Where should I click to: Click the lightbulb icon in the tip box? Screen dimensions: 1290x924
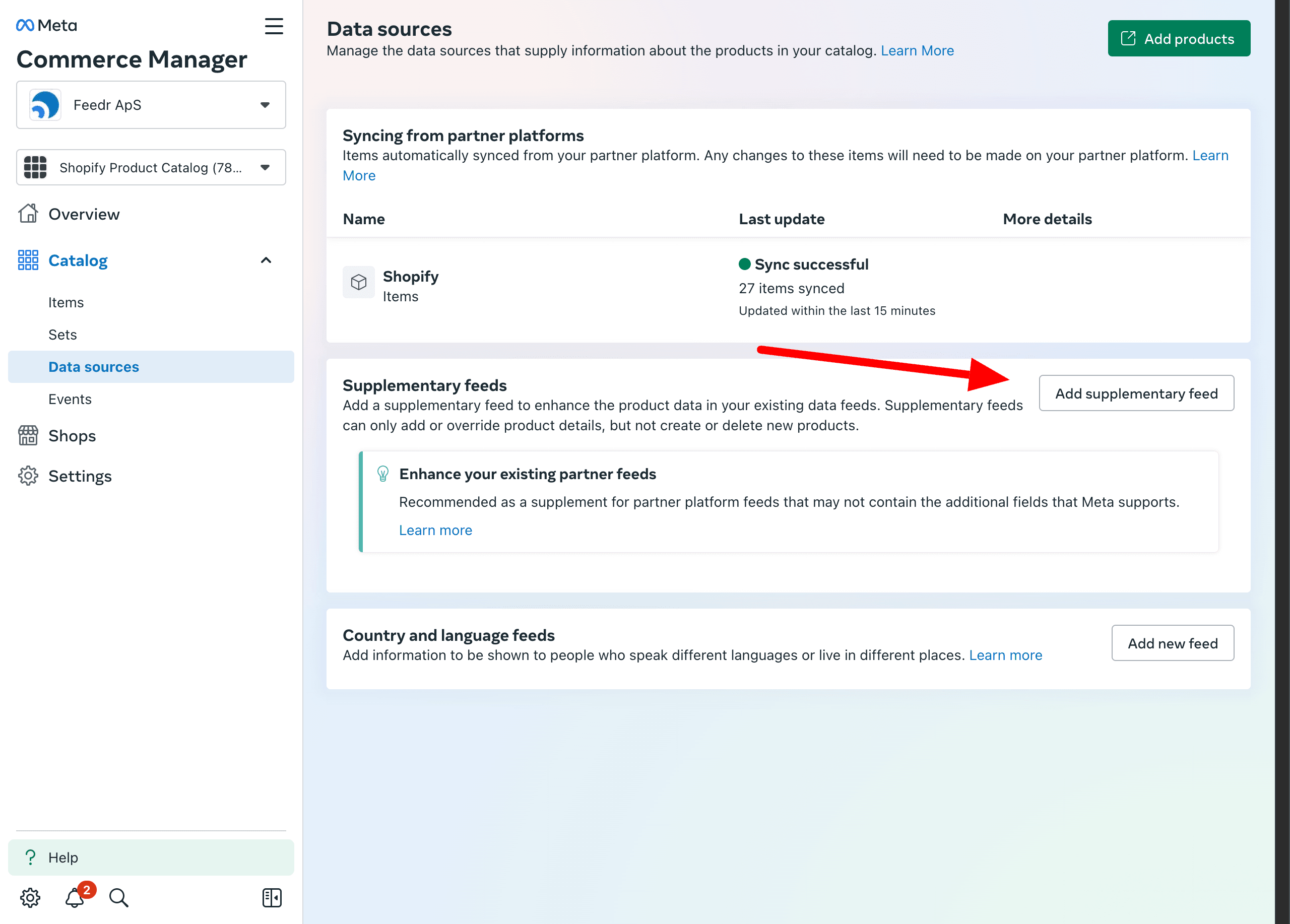(x=383, y=473)
